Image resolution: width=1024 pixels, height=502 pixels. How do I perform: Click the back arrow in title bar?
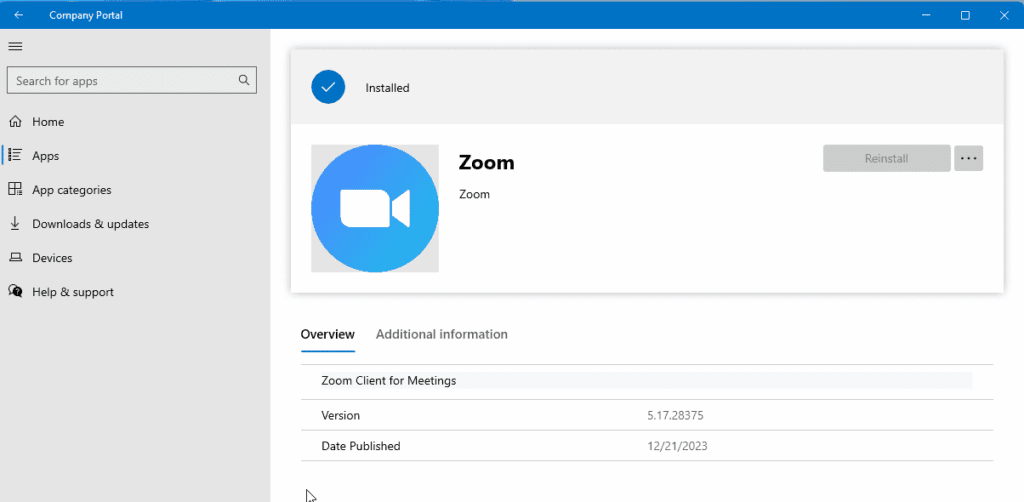(x=18, y=15)
